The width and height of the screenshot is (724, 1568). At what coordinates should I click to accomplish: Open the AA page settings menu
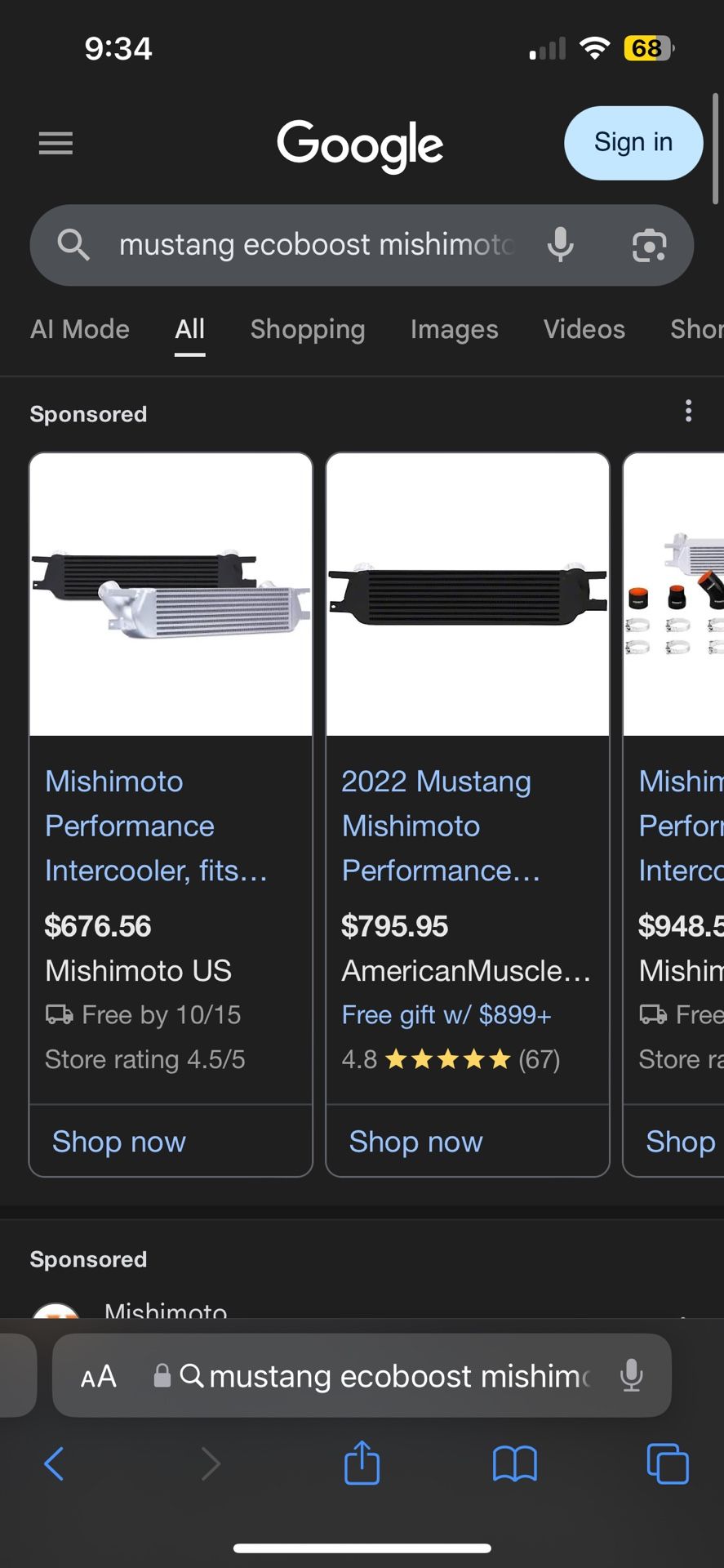coord(99,1377)
